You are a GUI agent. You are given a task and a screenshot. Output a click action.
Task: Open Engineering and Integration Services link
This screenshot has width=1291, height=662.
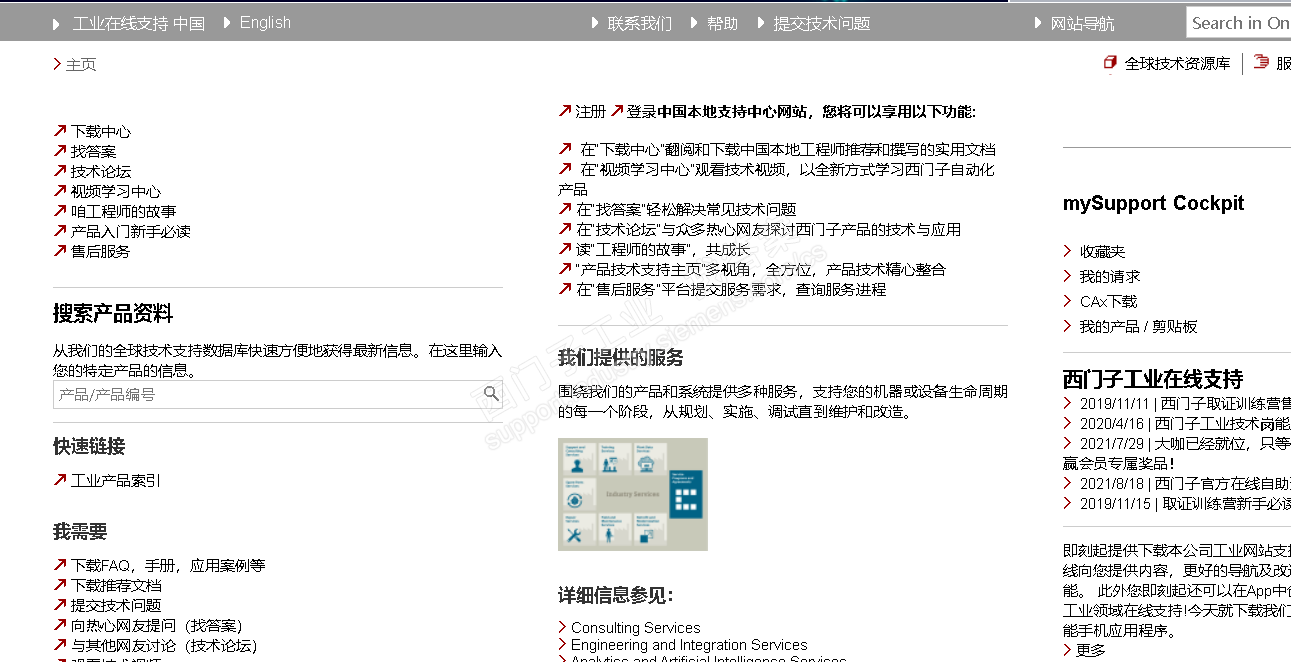[689, 645]
